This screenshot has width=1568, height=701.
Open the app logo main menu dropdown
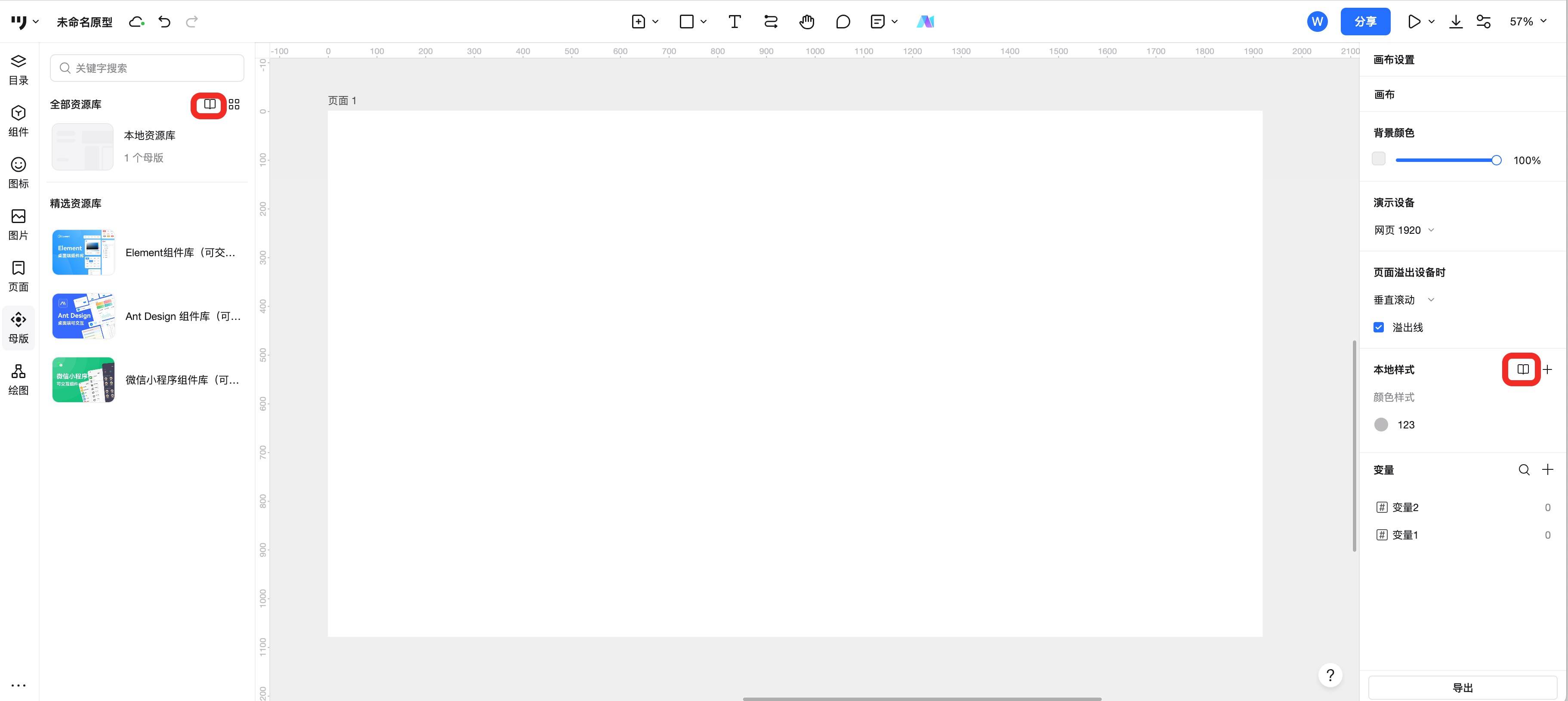25,22
